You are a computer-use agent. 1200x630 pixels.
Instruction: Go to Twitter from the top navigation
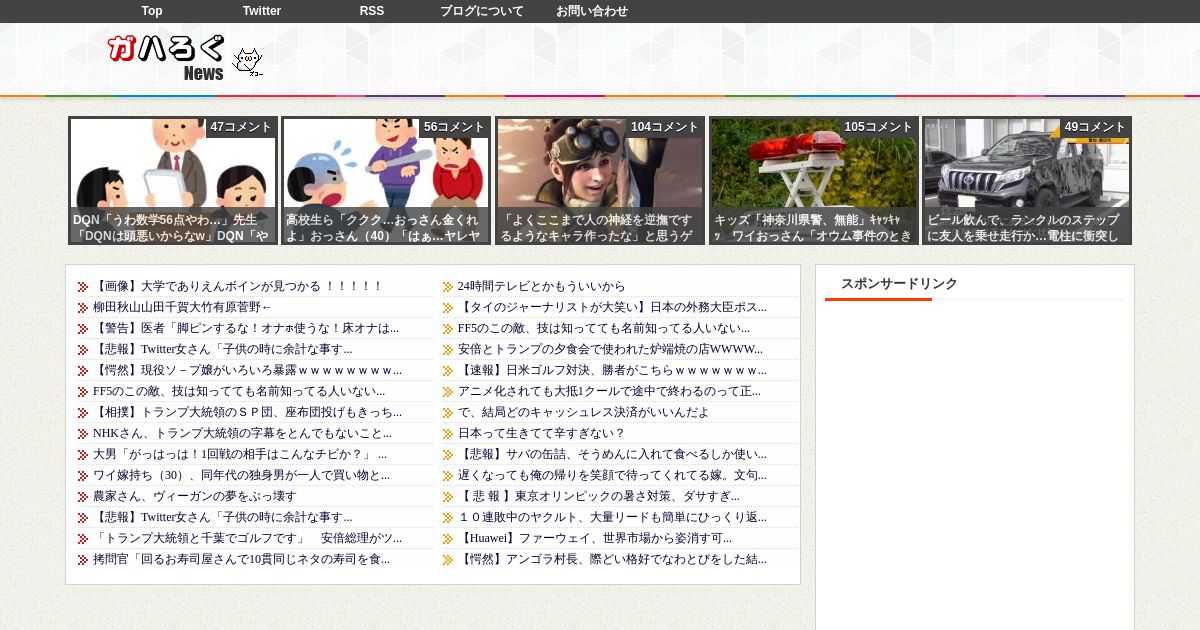(262, 11)
